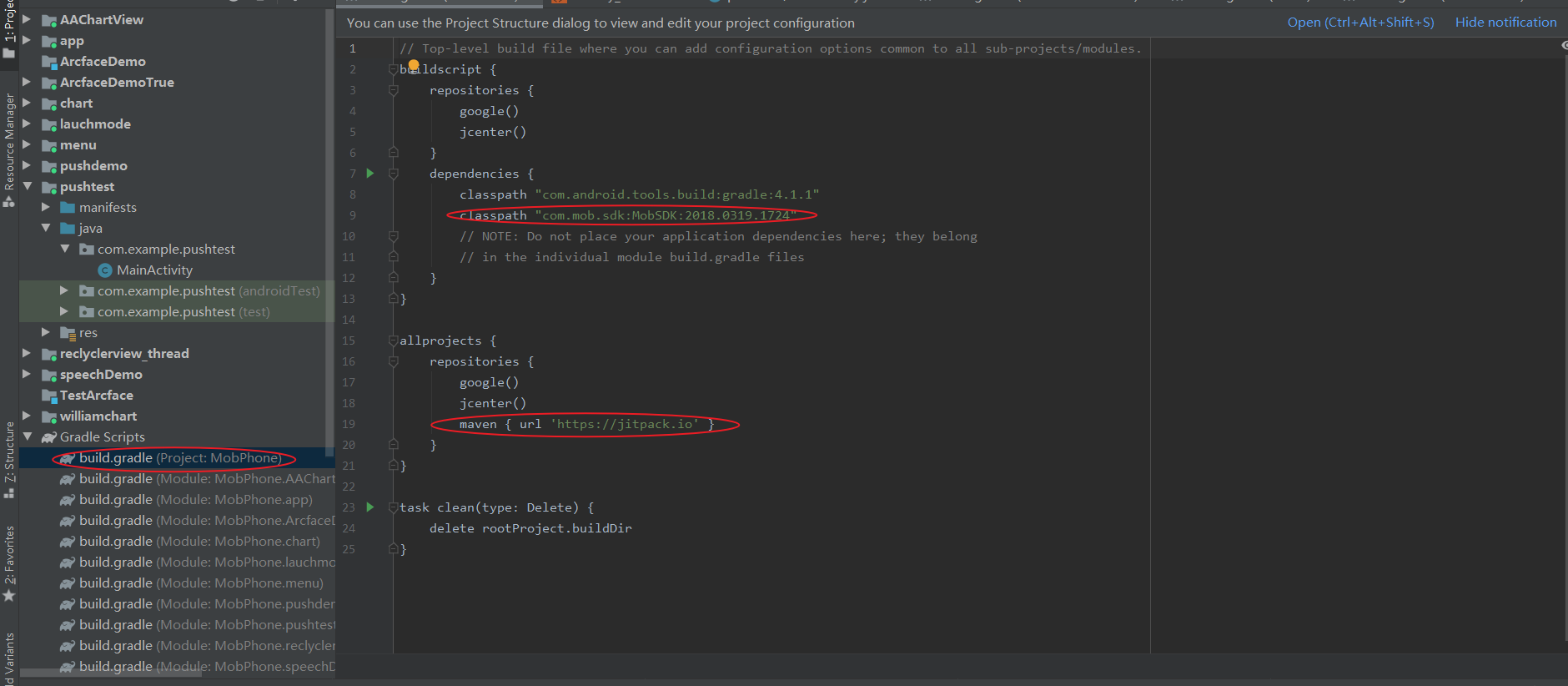Open build.gradle for Project MobPhone
Viewport: 1568px width, 686px height.
180,457
